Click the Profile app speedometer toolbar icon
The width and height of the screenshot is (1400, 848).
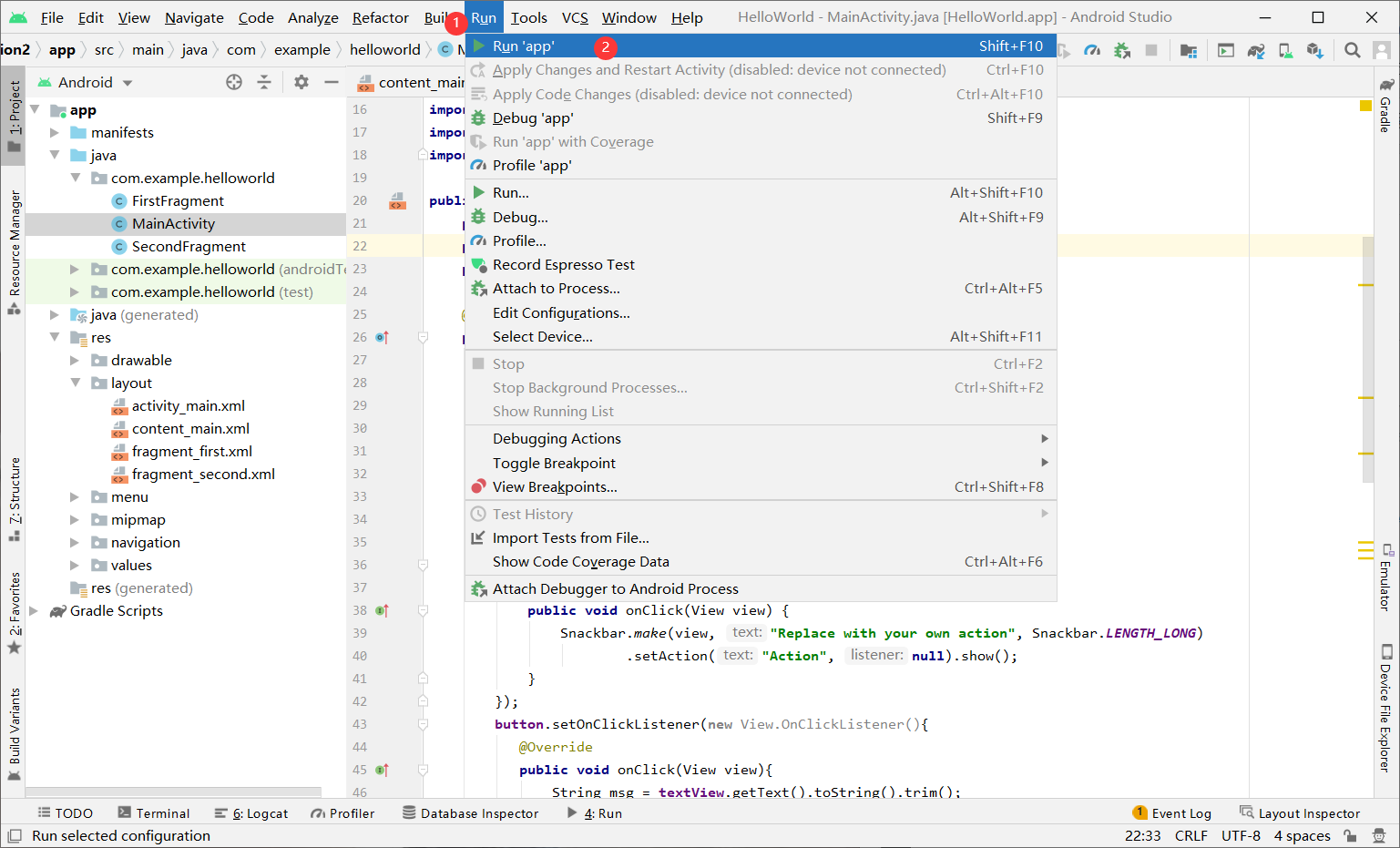tap(1092, 50)
